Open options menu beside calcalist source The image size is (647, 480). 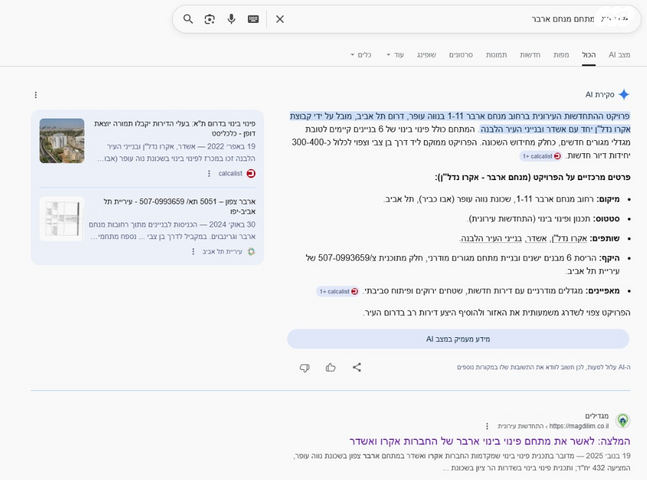pos(209,173)
